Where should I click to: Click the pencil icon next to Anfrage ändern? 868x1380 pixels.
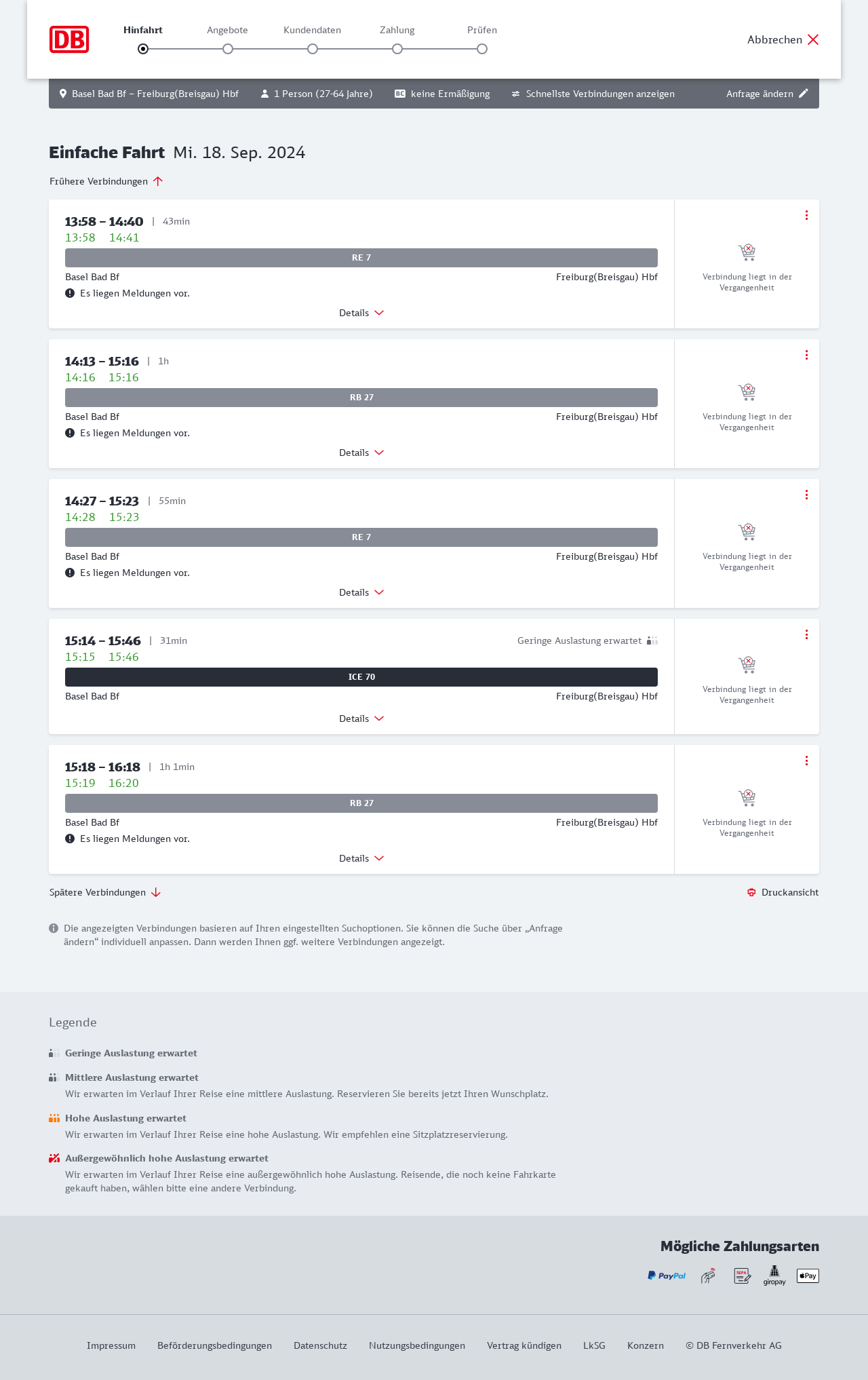[804, 94]
